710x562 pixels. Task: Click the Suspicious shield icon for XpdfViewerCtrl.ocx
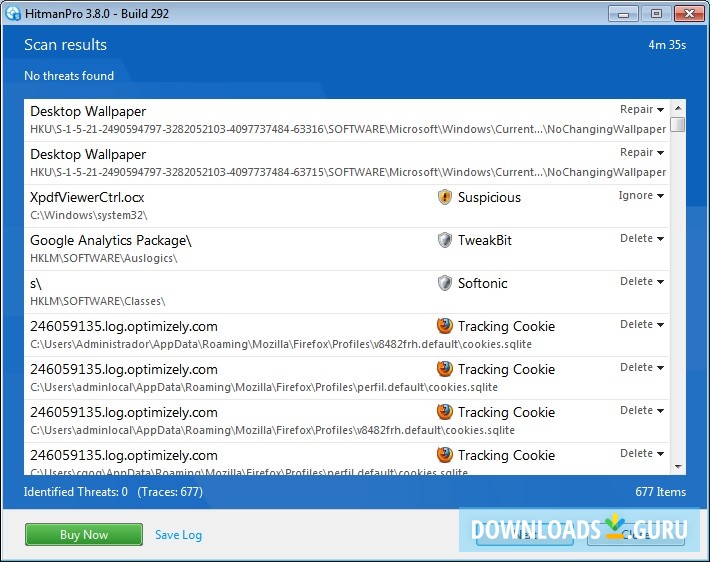point(445,197)
